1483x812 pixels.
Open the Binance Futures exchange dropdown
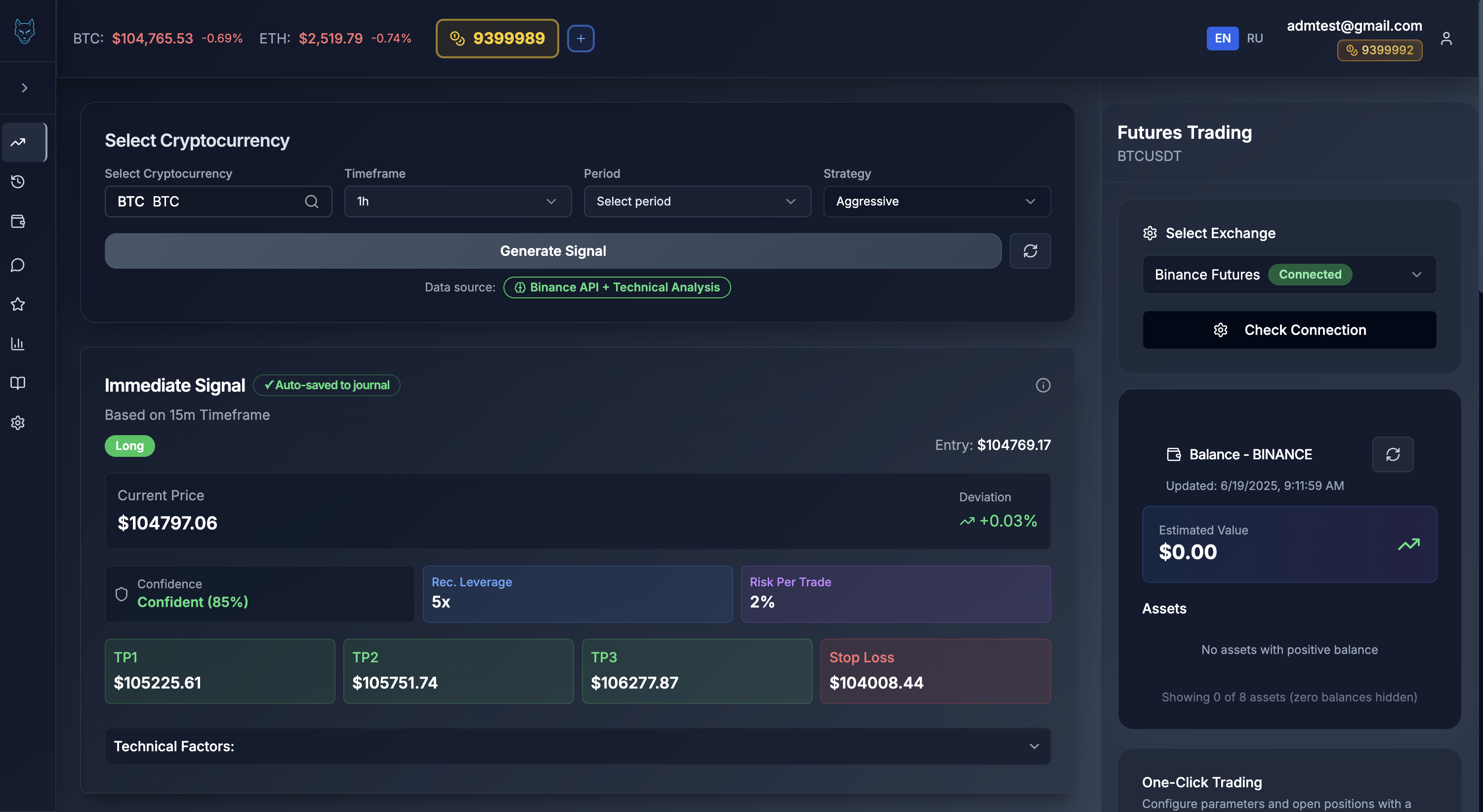pos(1289,275)
